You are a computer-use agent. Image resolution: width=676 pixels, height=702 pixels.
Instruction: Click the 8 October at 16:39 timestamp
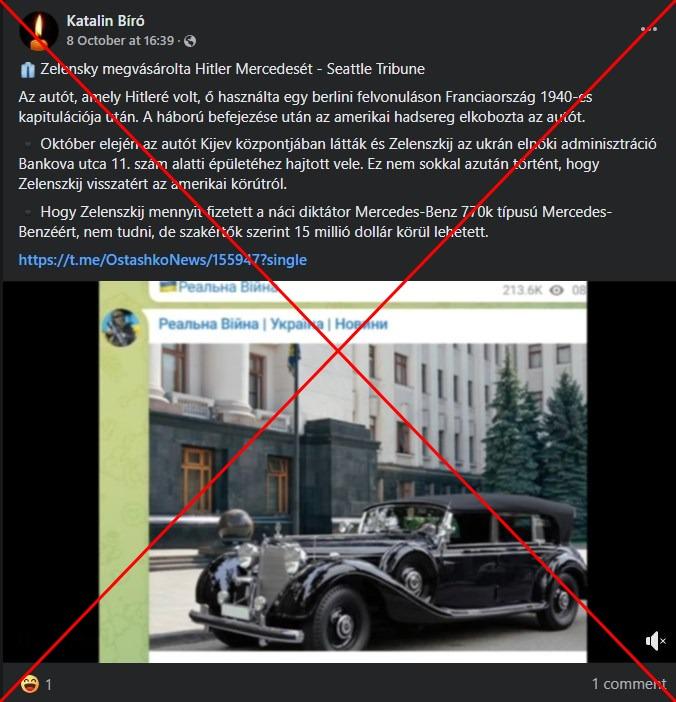click(x=120, y=41)
